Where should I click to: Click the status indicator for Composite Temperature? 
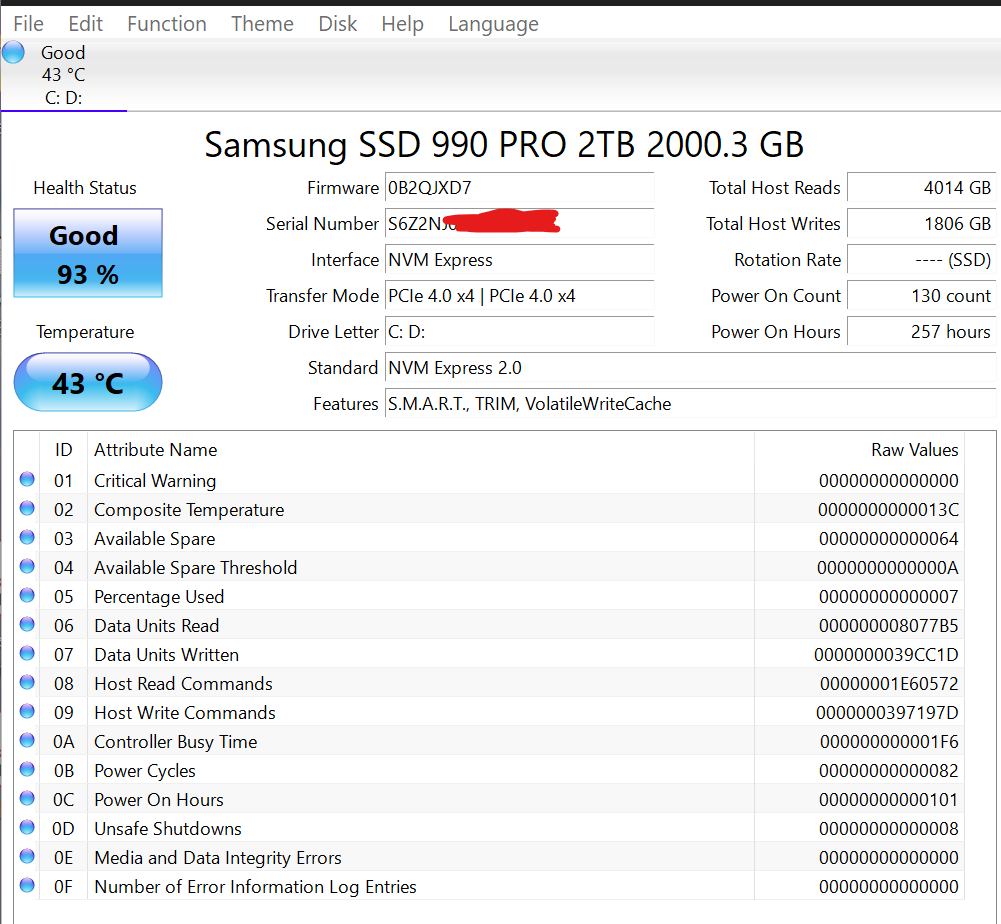26,509
